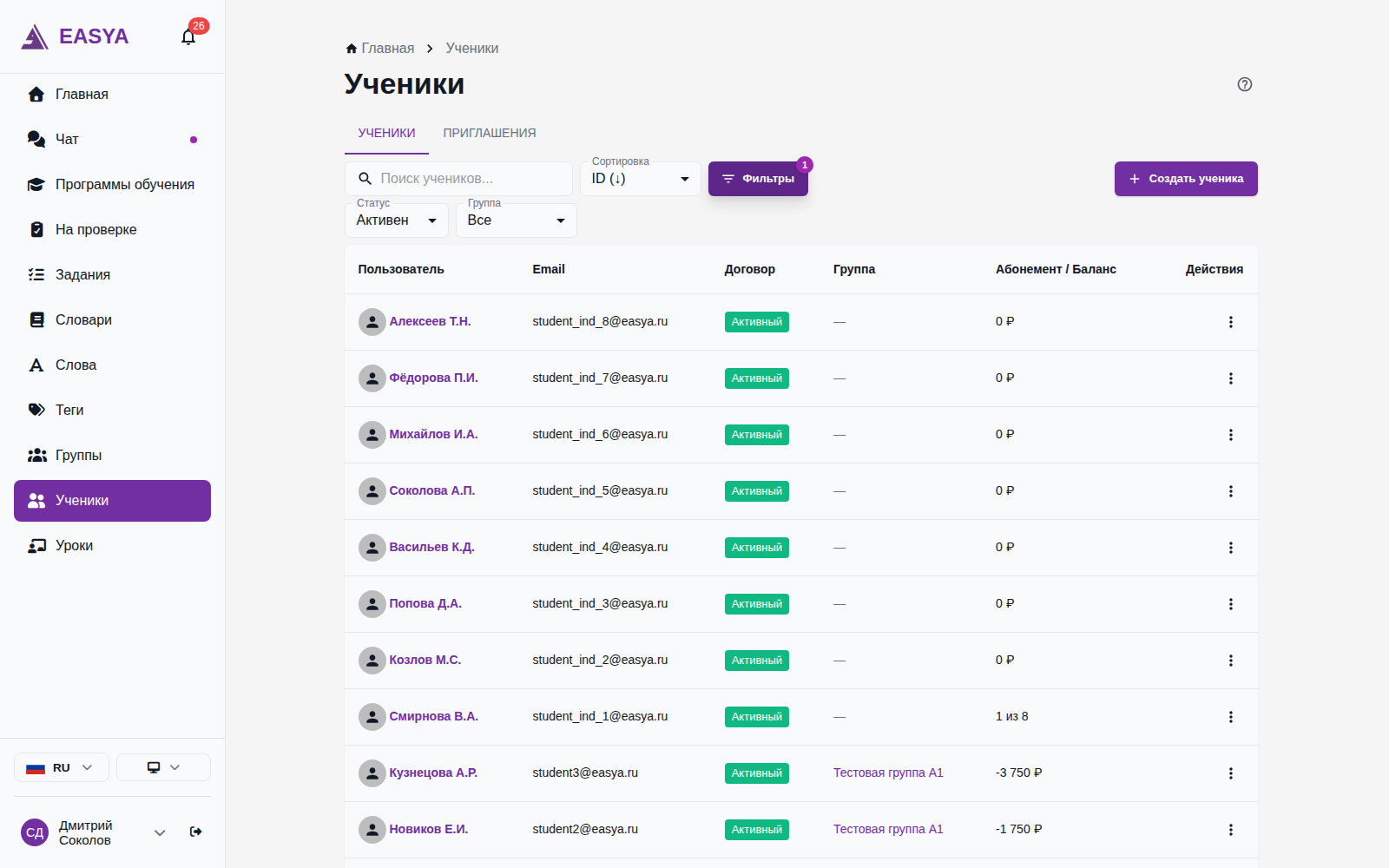The width and height of the screenshot is (1389, 868).
Task: Click the СД profile avatar
Action: (x=35, y=832)
